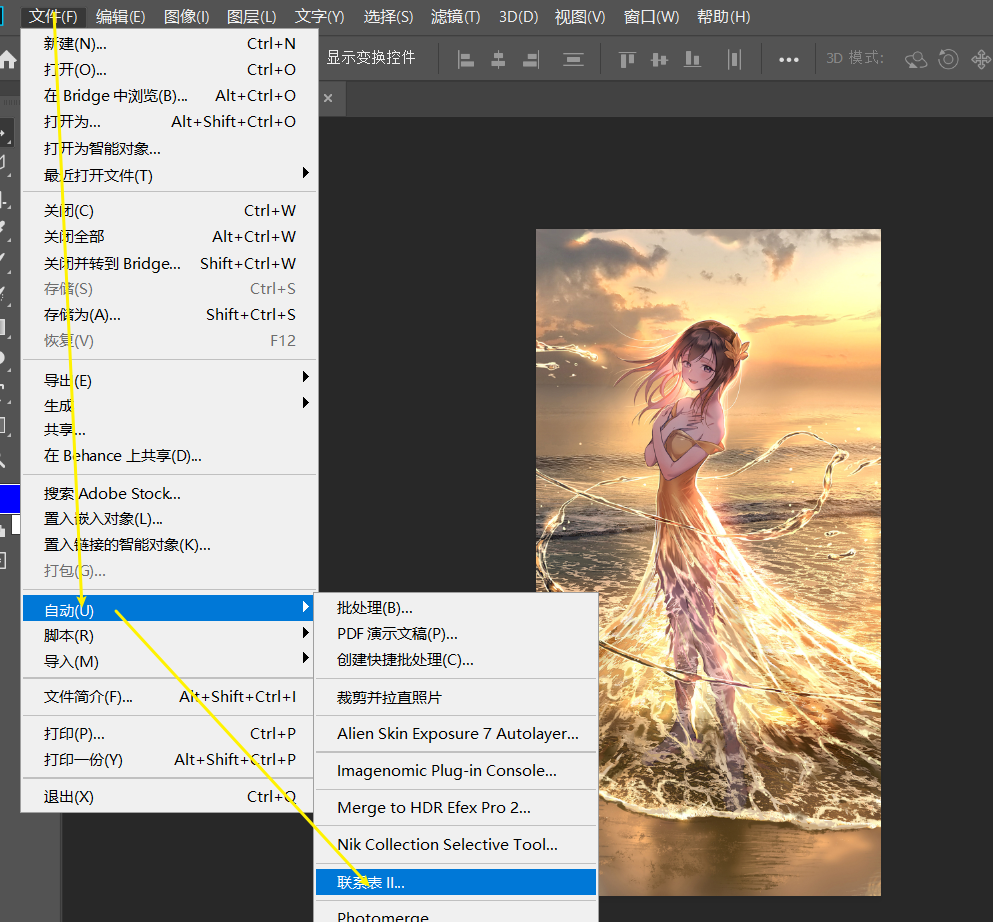Expand the 导入(M) submenu
993x922 pixels.
tap(169, 661)
